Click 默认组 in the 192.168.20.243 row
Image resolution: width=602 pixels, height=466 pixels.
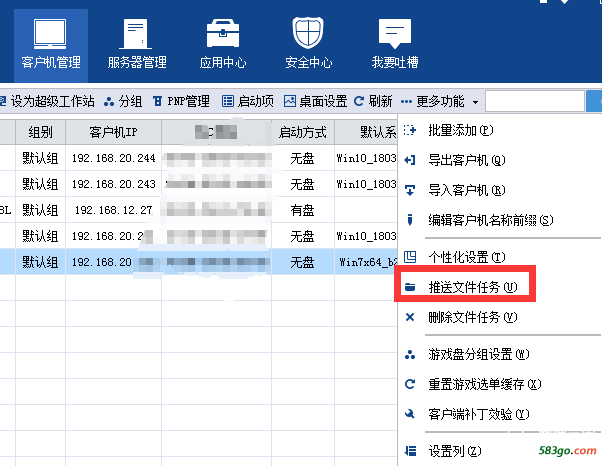pos(40,184)
